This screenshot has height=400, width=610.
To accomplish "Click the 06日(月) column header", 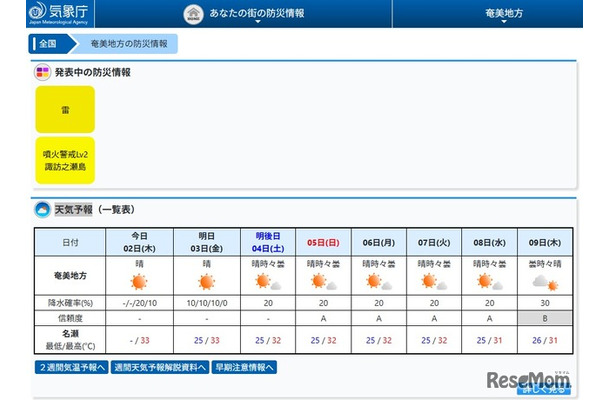I will (379, 242).
